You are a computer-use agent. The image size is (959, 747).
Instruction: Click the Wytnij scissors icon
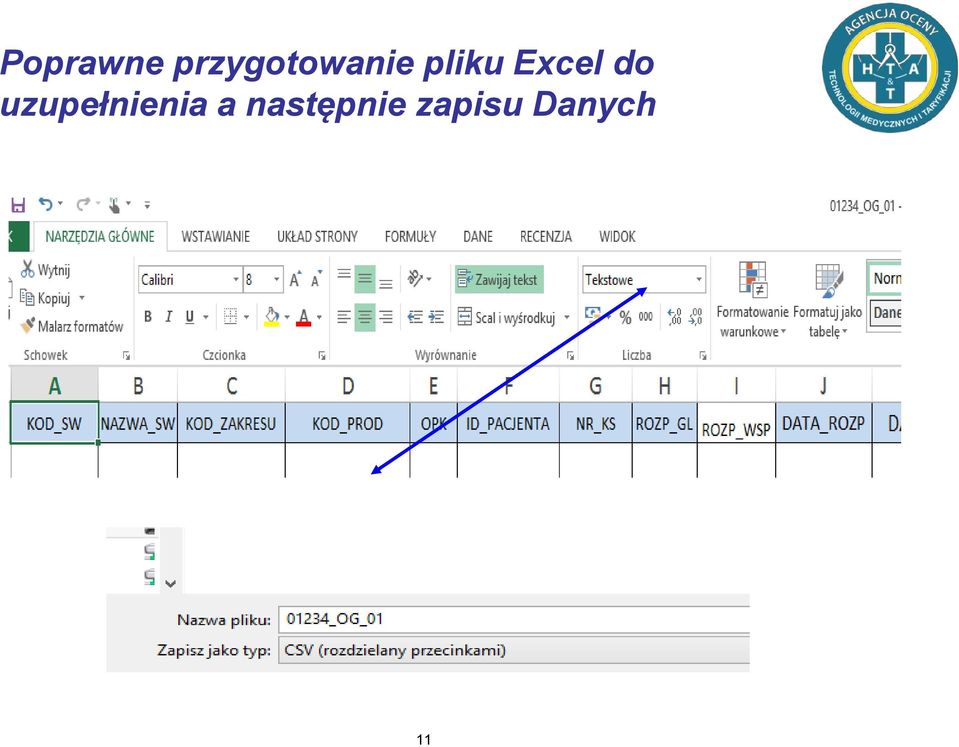click(28, 269)
